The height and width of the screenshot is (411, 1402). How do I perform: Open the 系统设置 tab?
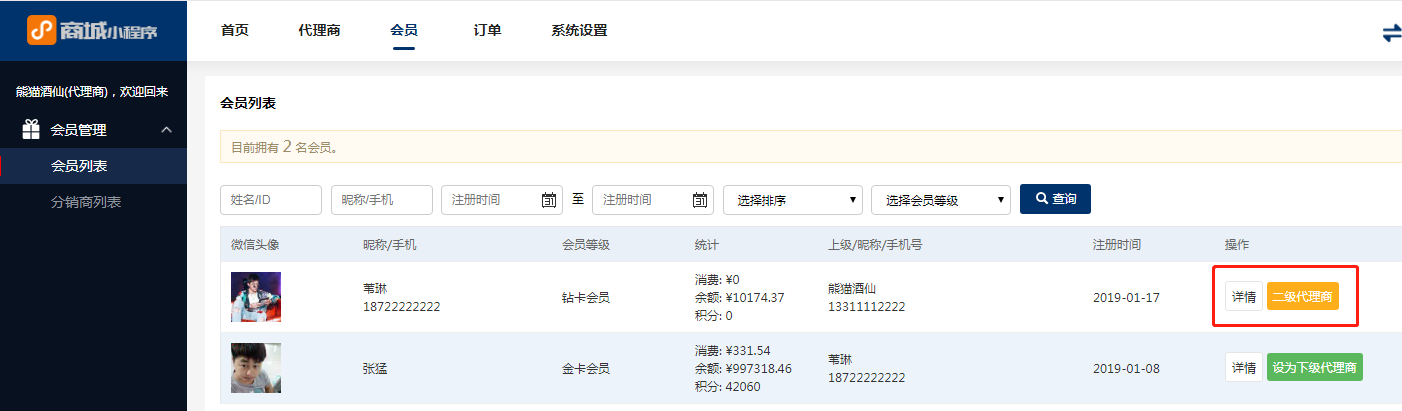pyautogui.click(x=579, y=30)
